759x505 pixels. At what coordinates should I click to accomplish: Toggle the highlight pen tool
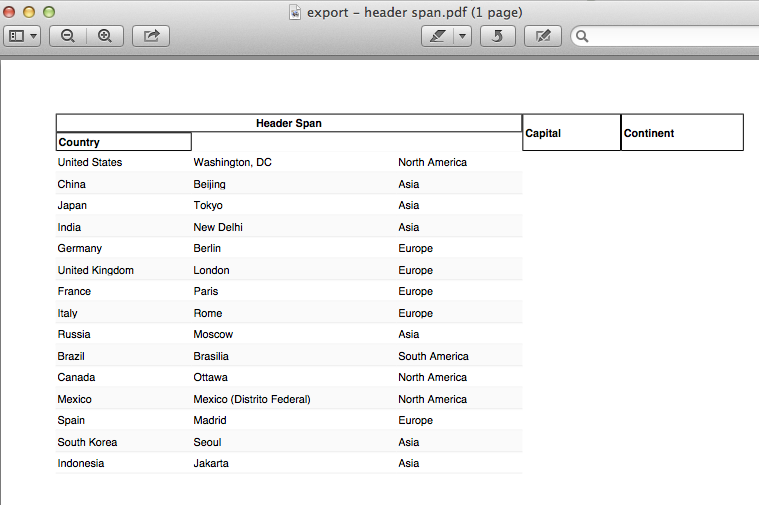[x=437, y=36]
